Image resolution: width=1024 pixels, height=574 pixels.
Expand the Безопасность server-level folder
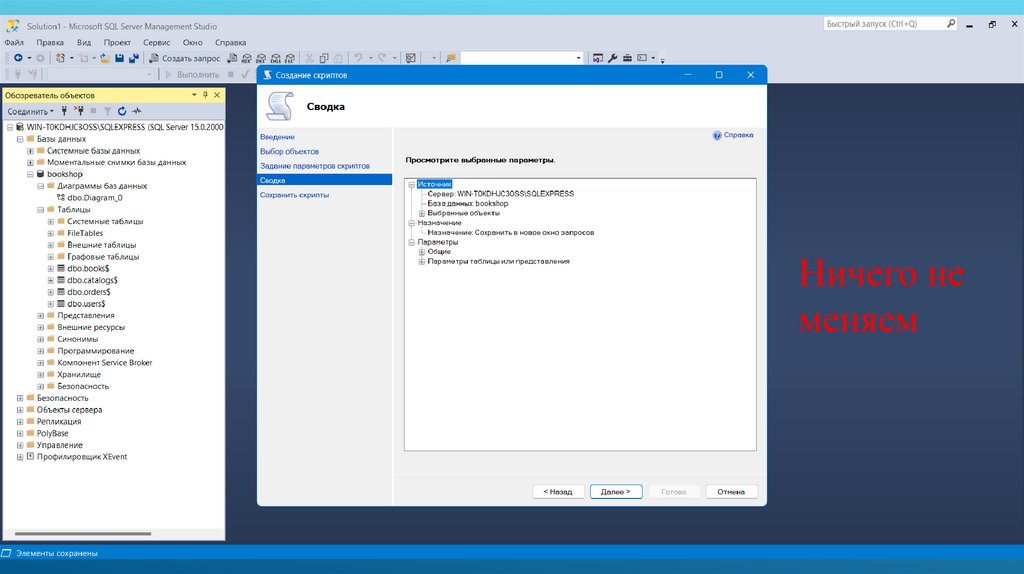pos(20,398)
